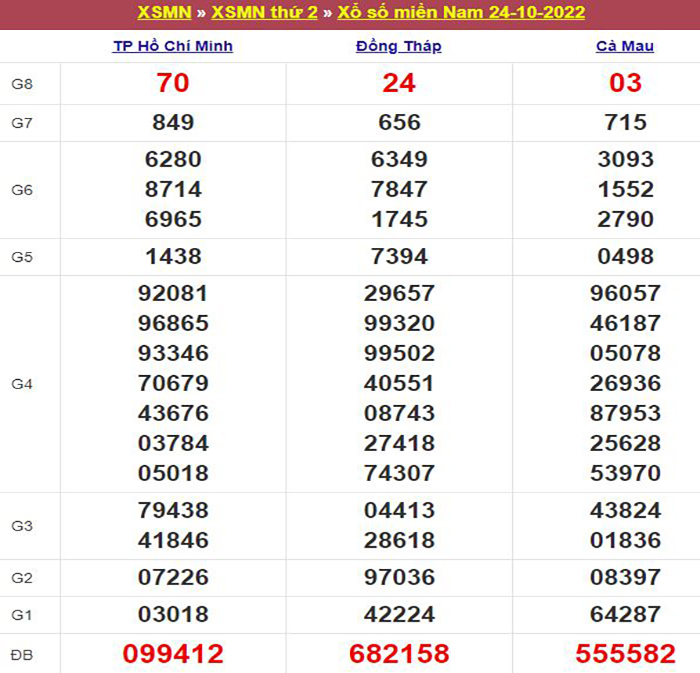The height and width of the screenshot is (673, 700).
Task: Select G6 number 6349
Action: 400,159
